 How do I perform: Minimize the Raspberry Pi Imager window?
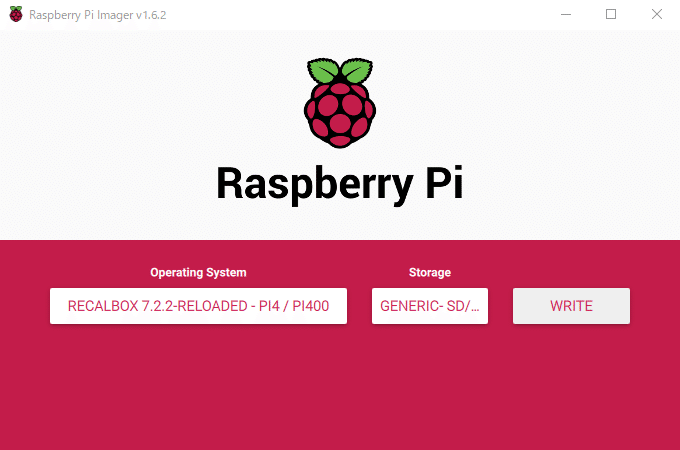[566, 14]
